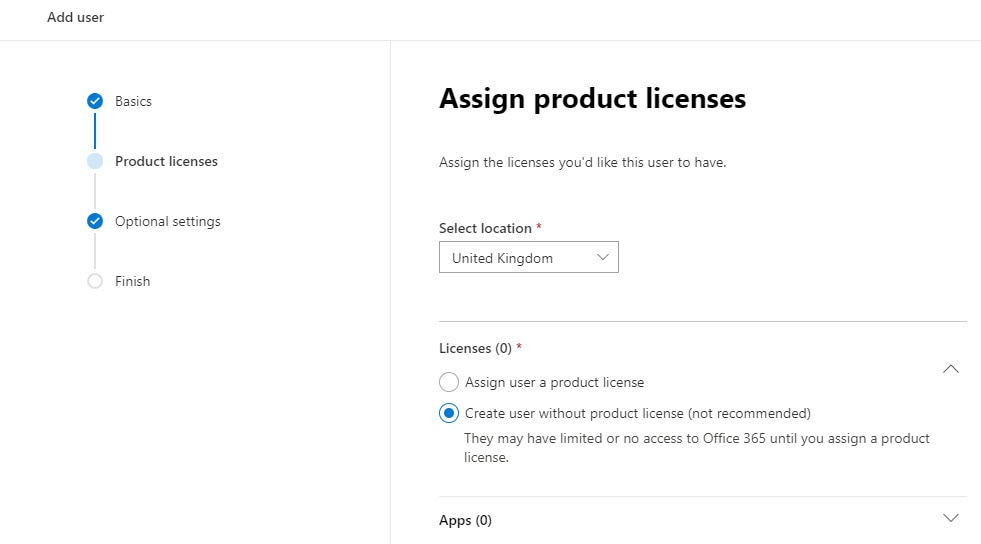Viewport: 981px width, 544px height.
Task: Select the Product licenses step label
Action: [x=166, y=161]
